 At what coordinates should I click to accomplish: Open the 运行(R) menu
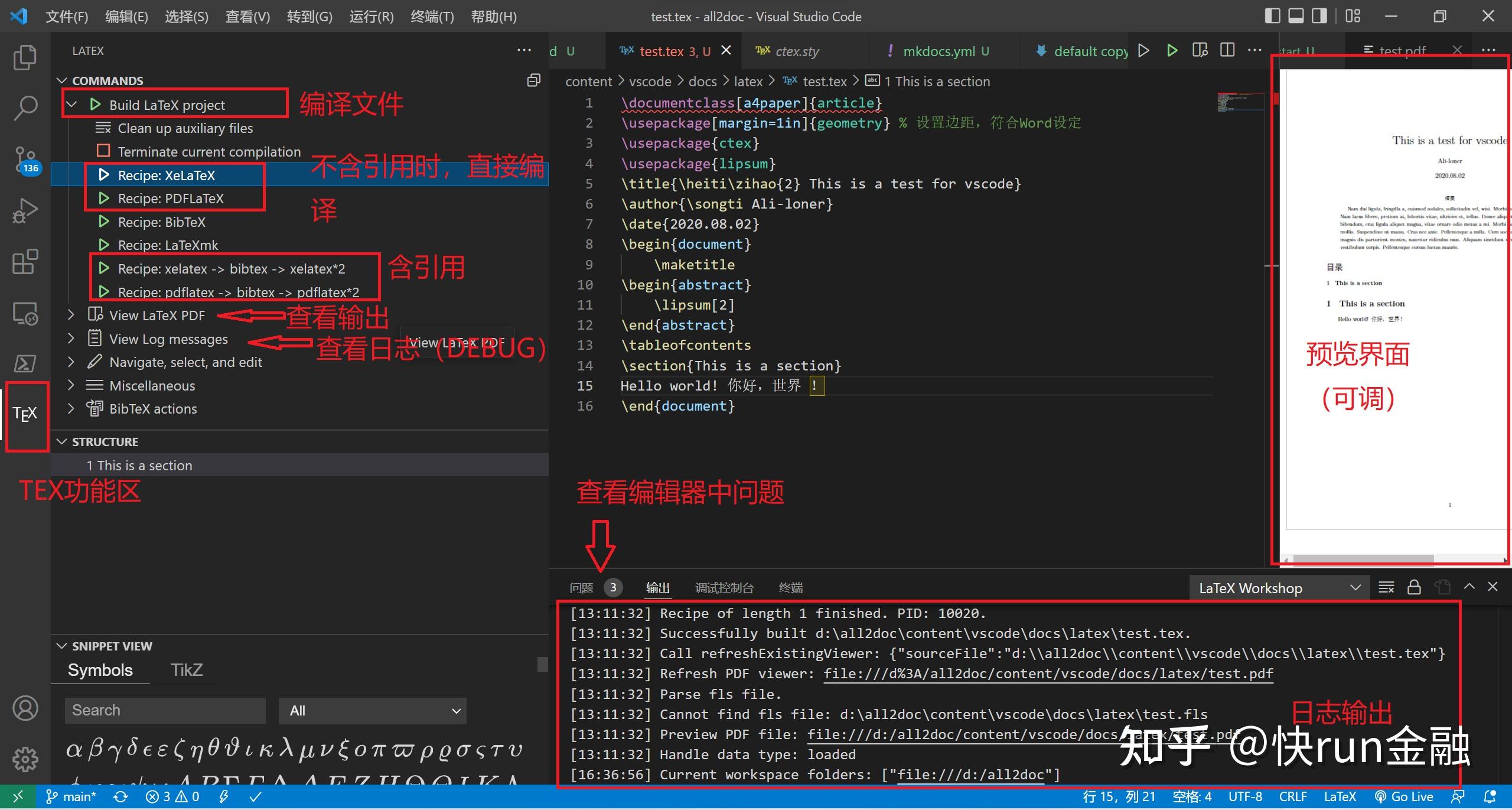[x=371, y=16]
